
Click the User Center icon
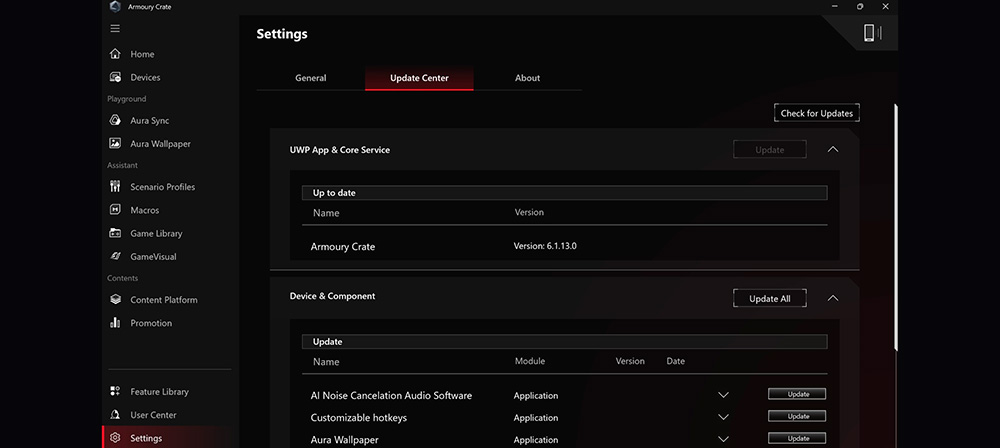click(115, 415)
